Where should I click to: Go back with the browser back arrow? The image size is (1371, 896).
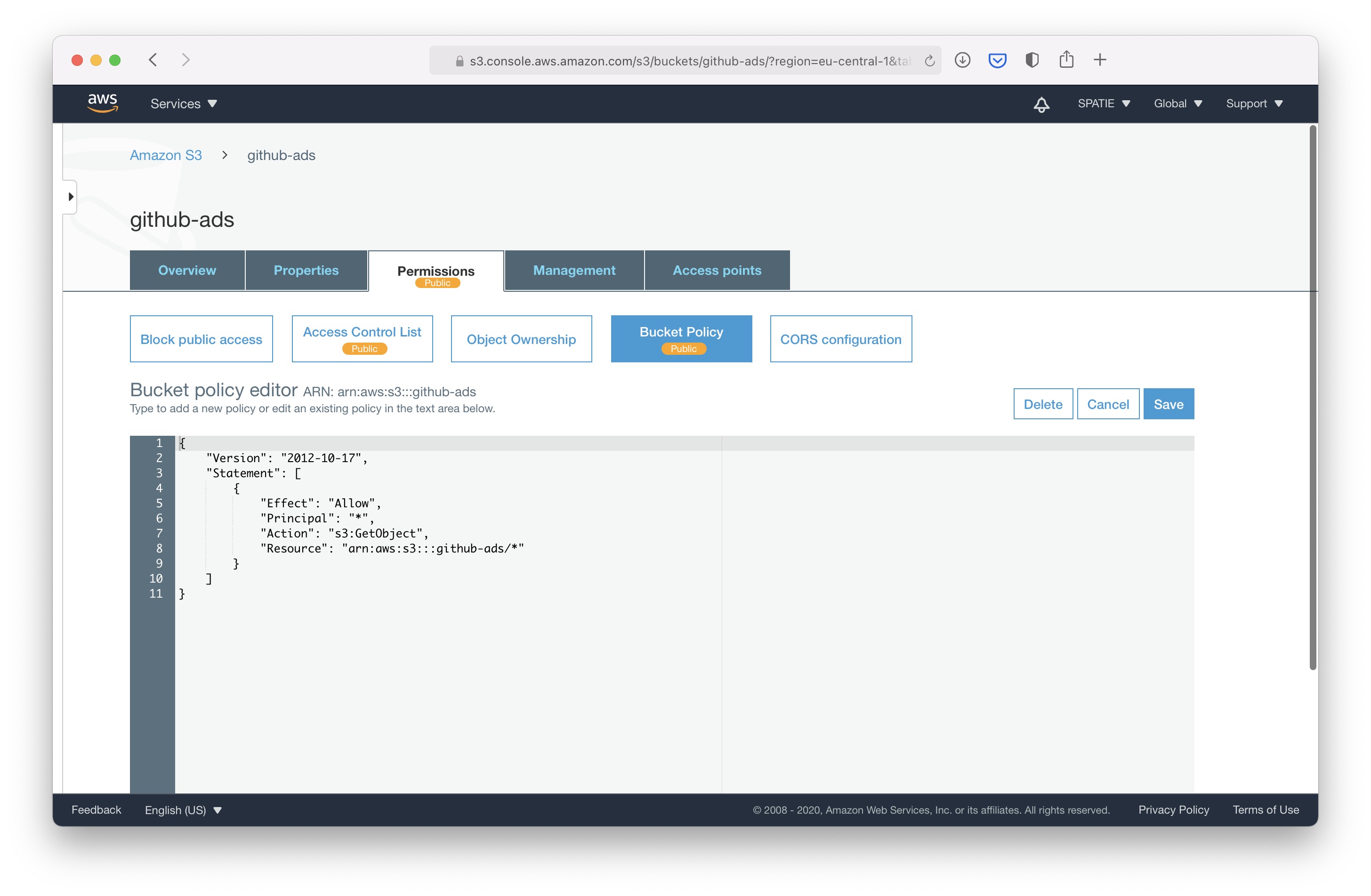click(153, 60)
